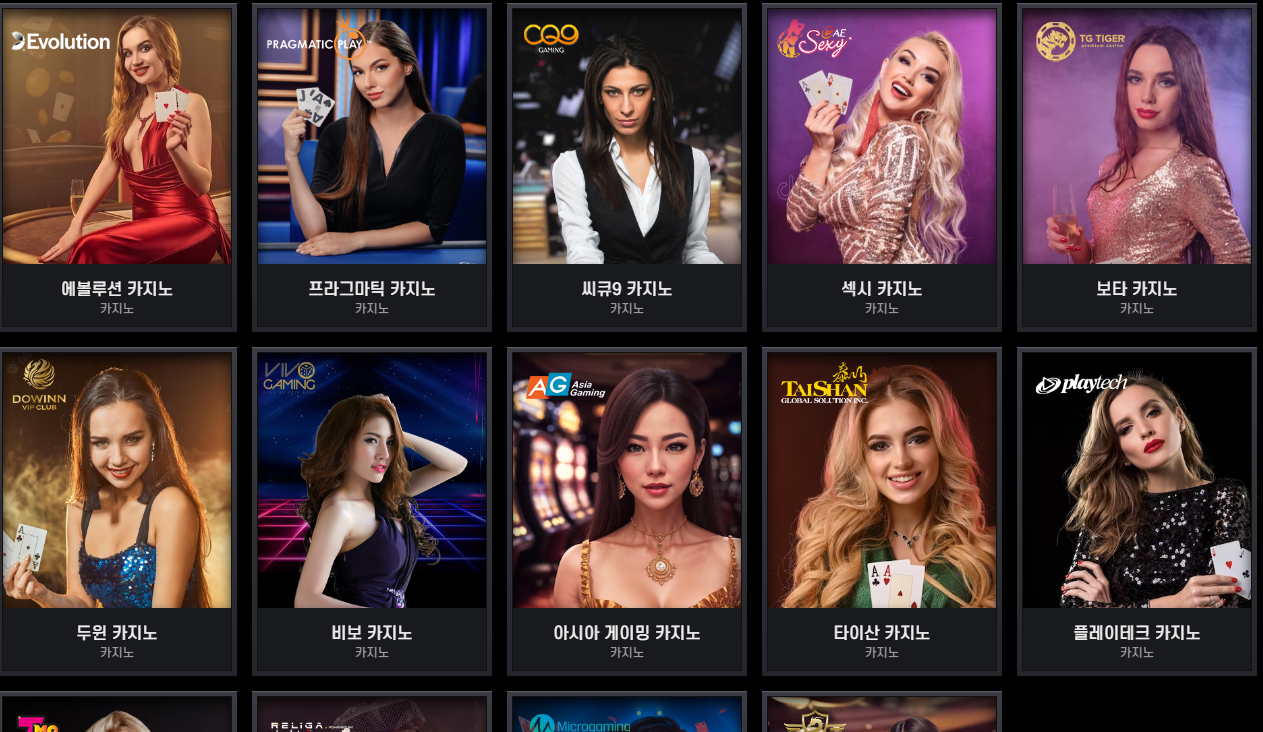Select the 섹시 카지노 dealer thumbnail

click(882, 137)
